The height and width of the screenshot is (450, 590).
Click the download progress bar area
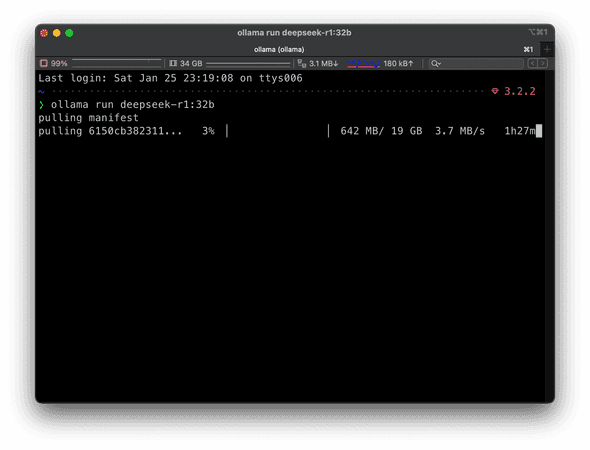(278, 131)
